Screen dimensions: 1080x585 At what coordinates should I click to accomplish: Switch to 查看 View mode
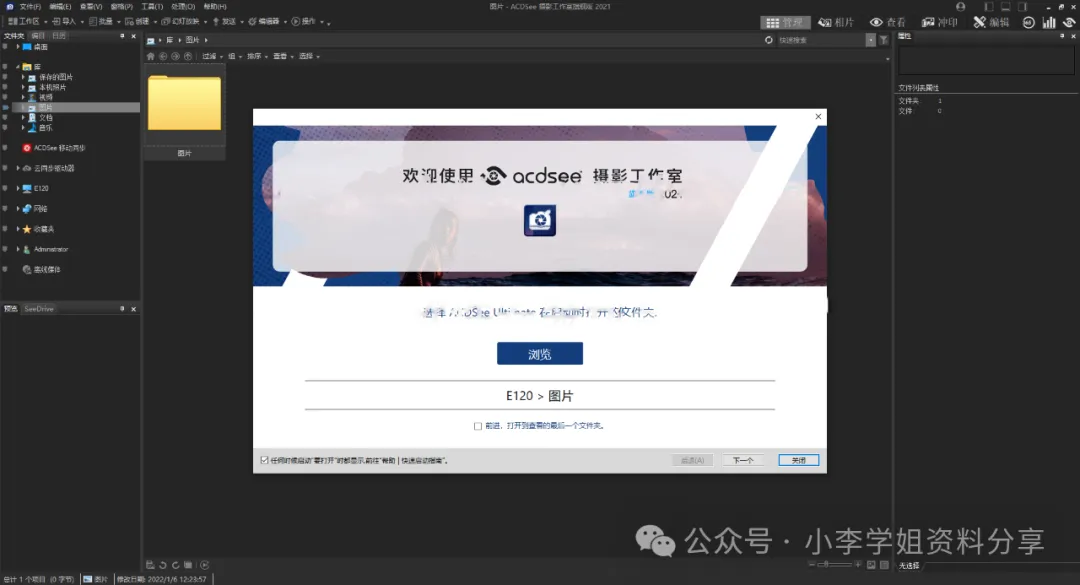click(x=888, y=22)
